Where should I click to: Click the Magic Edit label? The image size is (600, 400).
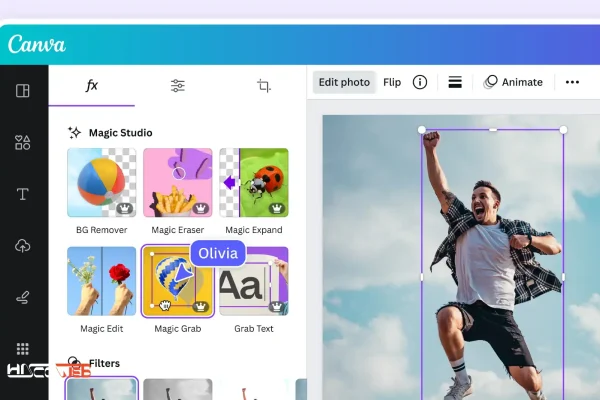point(102,329)
